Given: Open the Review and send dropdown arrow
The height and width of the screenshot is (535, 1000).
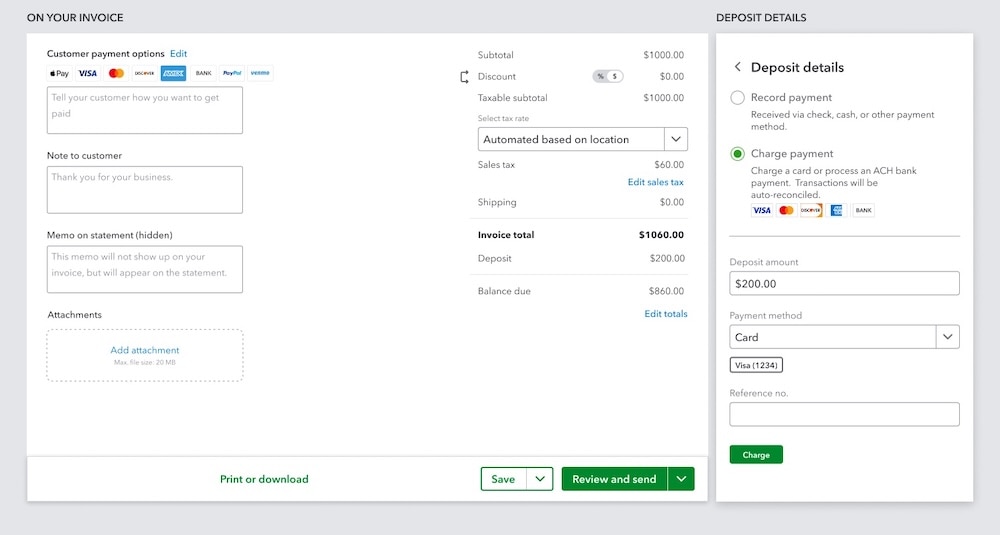Looking at the screenshot, I should 681,479.
